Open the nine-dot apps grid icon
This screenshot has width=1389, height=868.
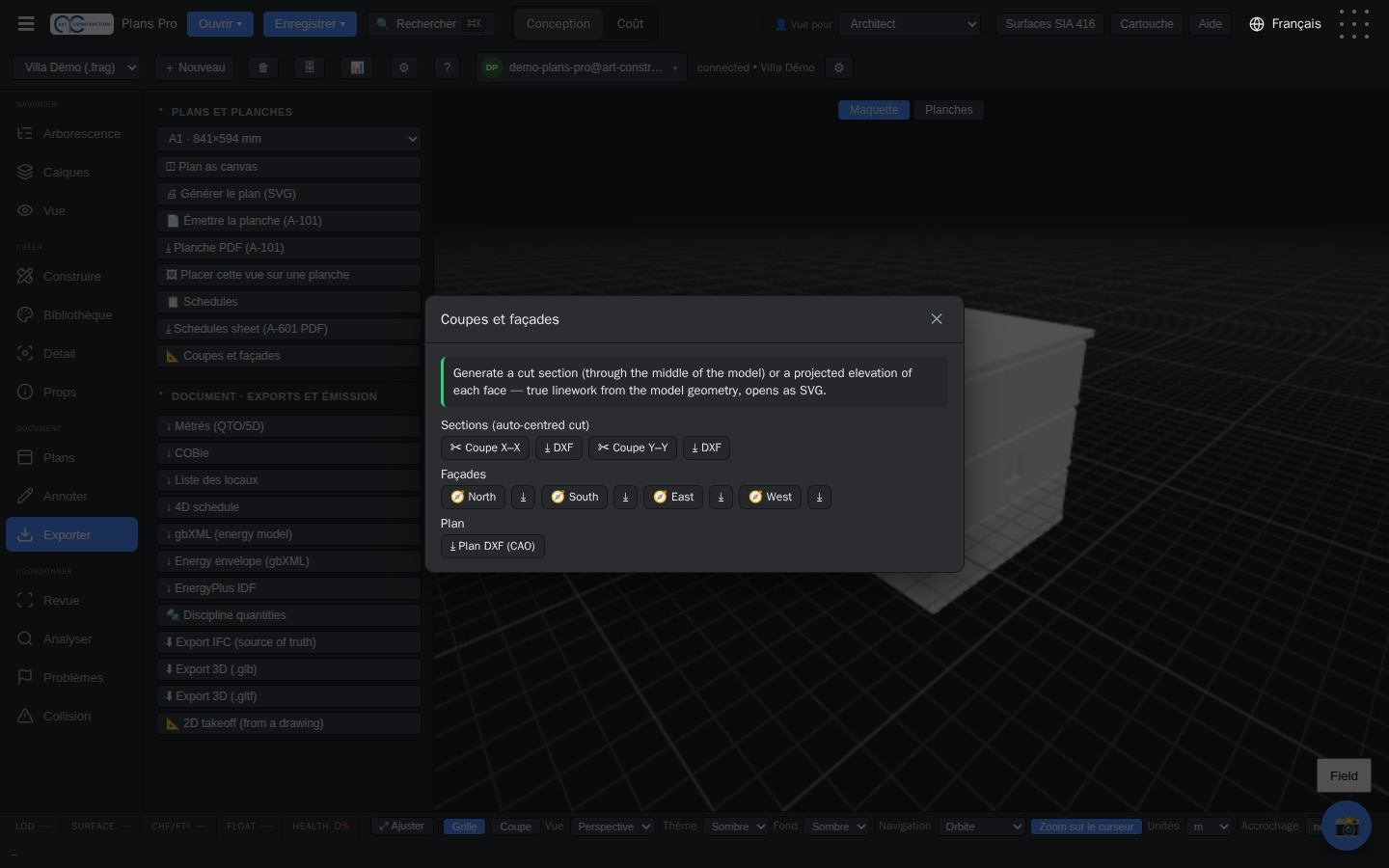[1354, 24]
